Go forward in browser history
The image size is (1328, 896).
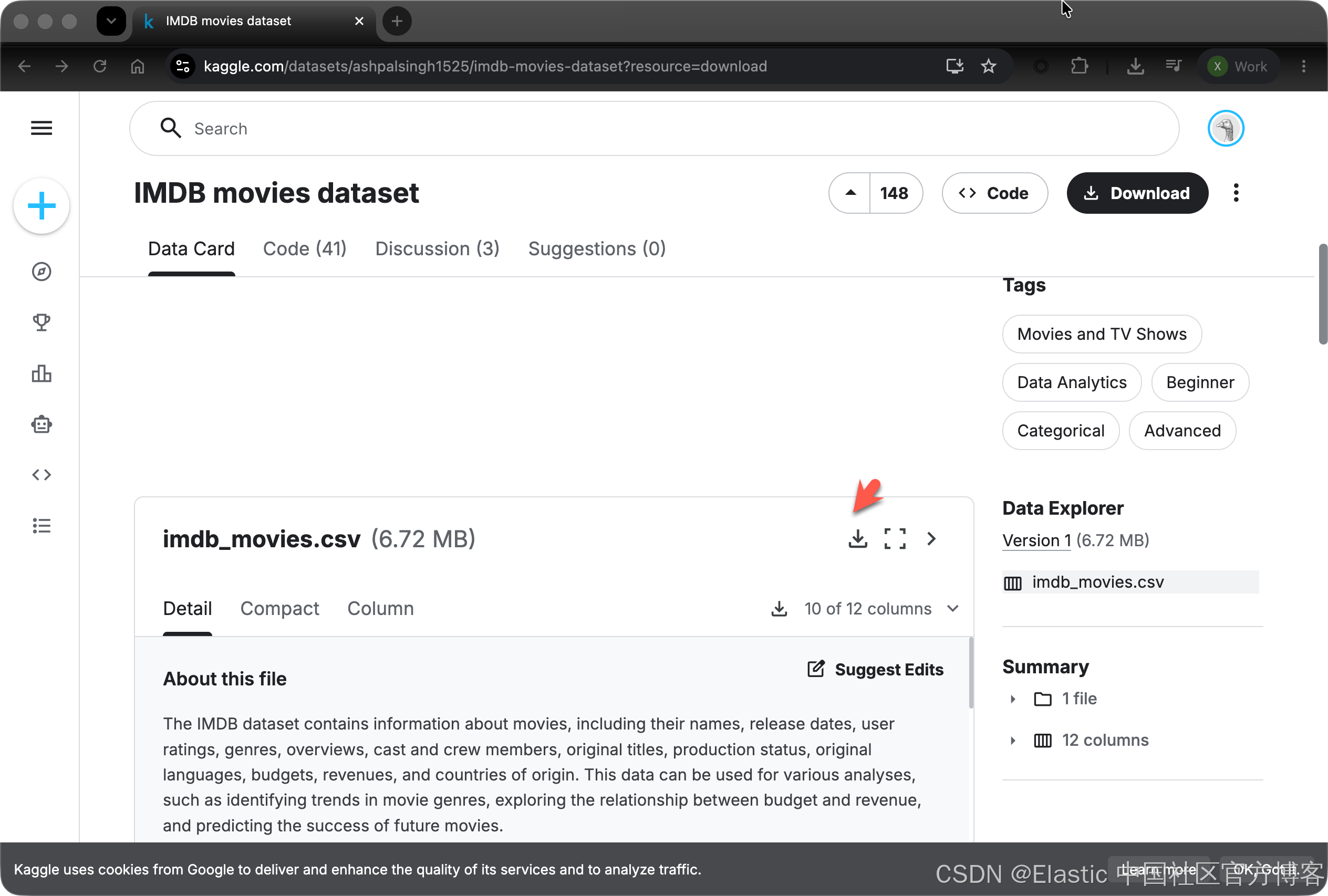pyautogui.click(x=61, y=66)
